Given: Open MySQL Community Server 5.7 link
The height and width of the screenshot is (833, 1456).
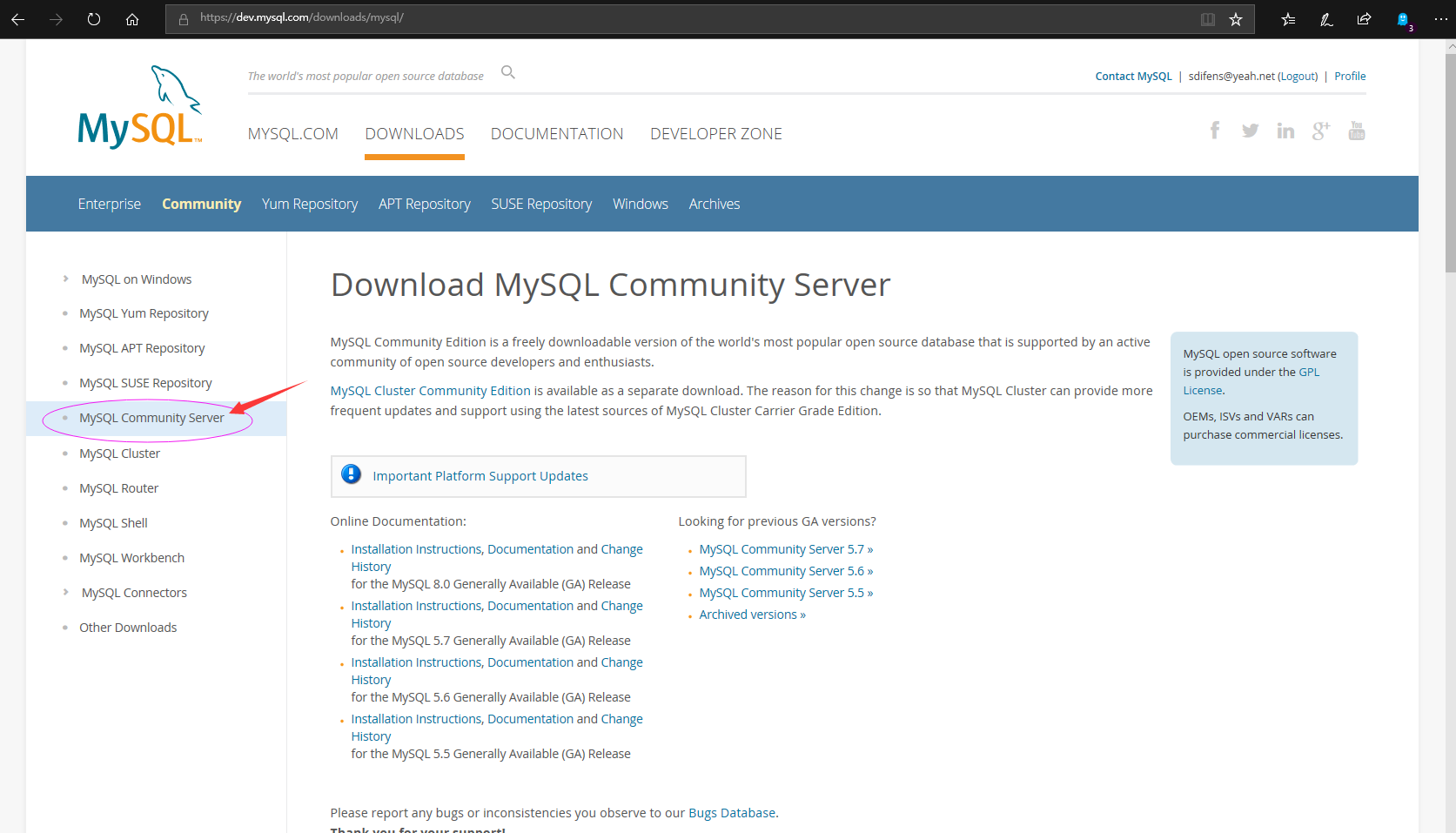Looking at the screenshot, I should [786, 549].
